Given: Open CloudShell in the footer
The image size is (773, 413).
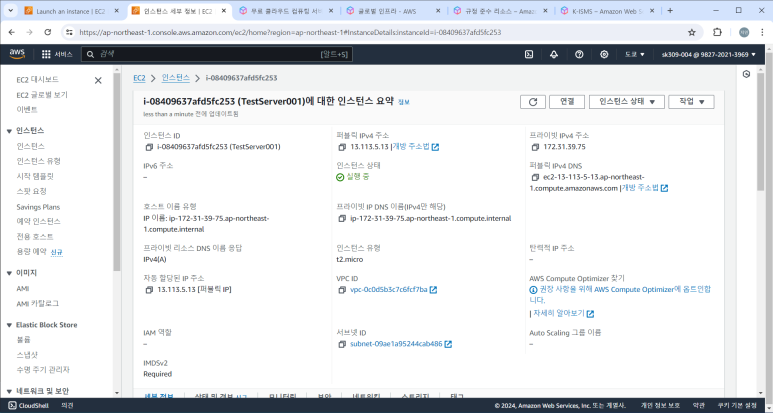Looking at the screenshot, I should (29, 406).
